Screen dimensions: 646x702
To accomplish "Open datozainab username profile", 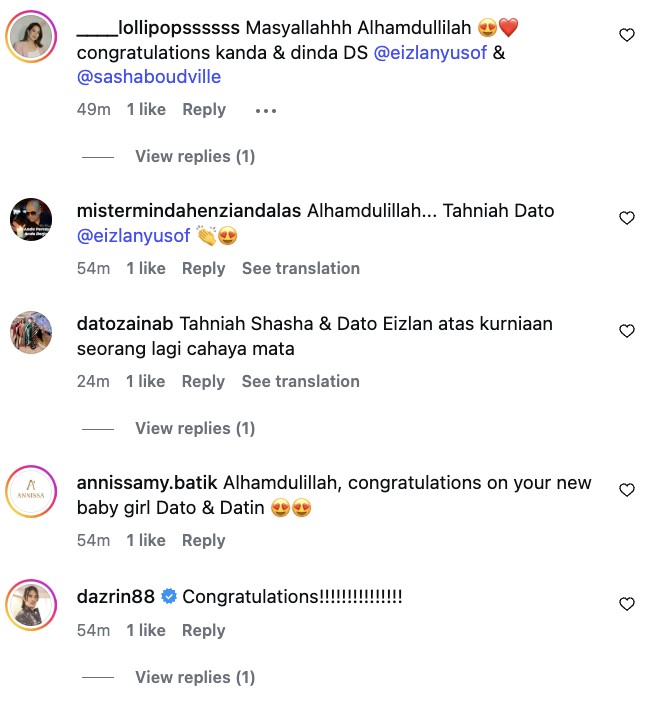I will click(x=125, y=324).
